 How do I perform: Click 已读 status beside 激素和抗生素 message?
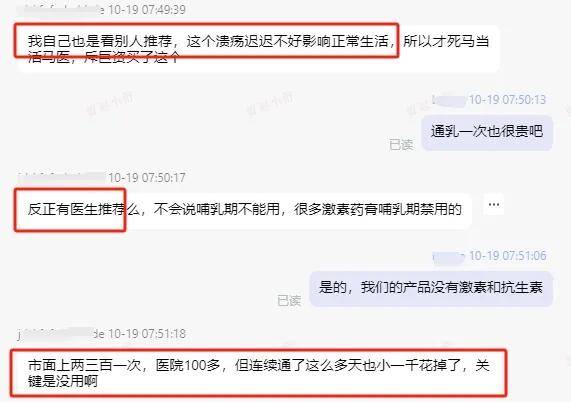pos(289,301)
